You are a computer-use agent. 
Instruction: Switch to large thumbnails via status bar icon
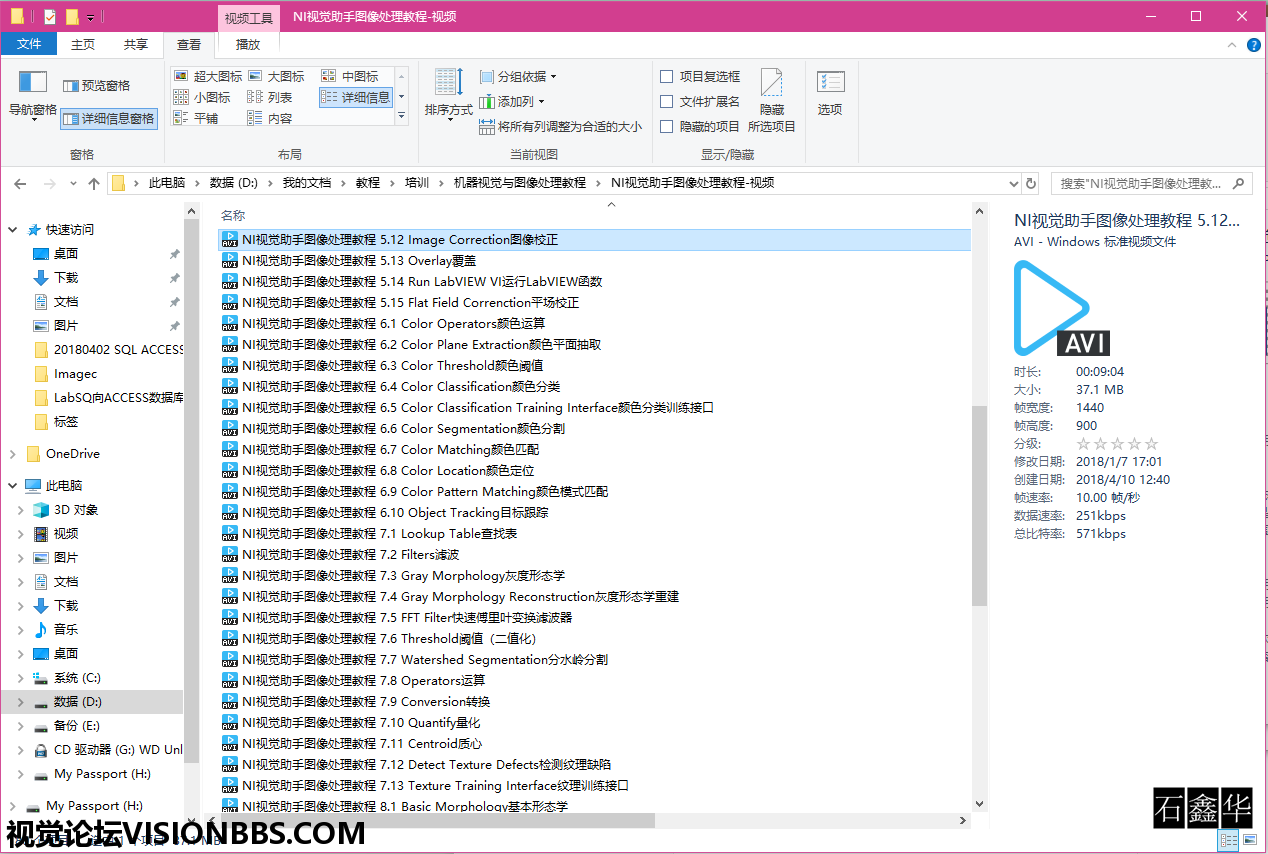tap(1249, 841)
